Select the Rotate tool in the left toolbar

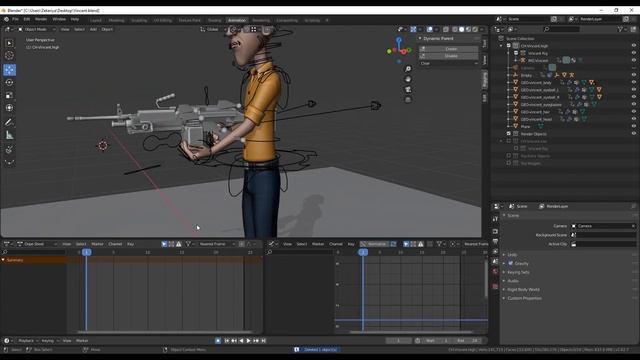[9, 83]
